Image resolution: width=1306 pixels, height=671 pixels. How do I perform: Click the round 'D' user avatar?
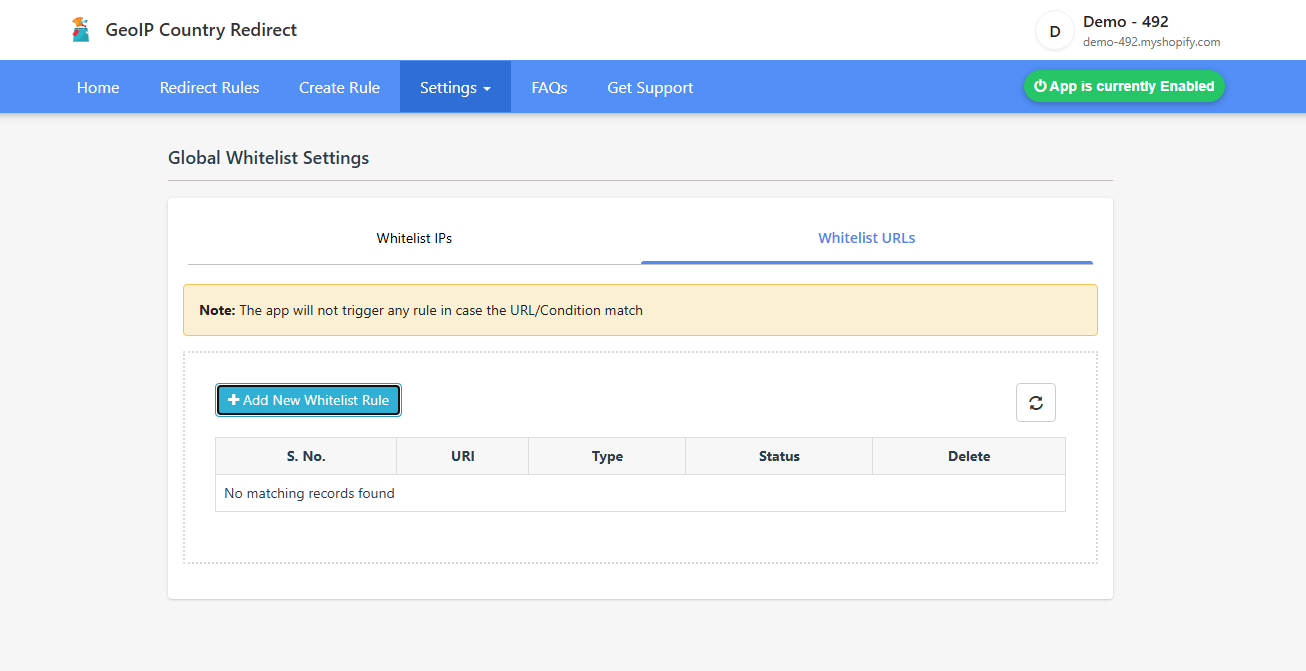pyautogui.click(x=1054, y=31)
